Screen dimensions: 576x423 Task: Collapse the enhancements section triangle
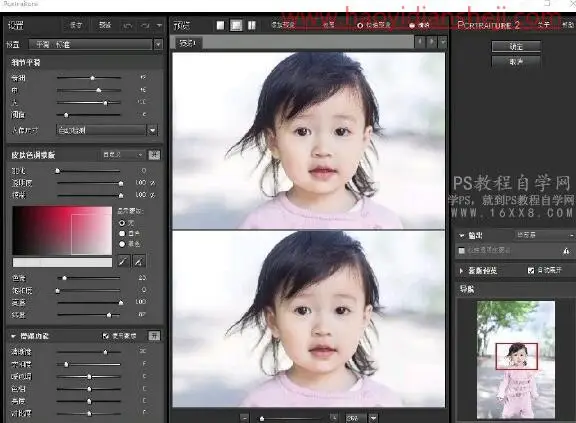point(14,336)
